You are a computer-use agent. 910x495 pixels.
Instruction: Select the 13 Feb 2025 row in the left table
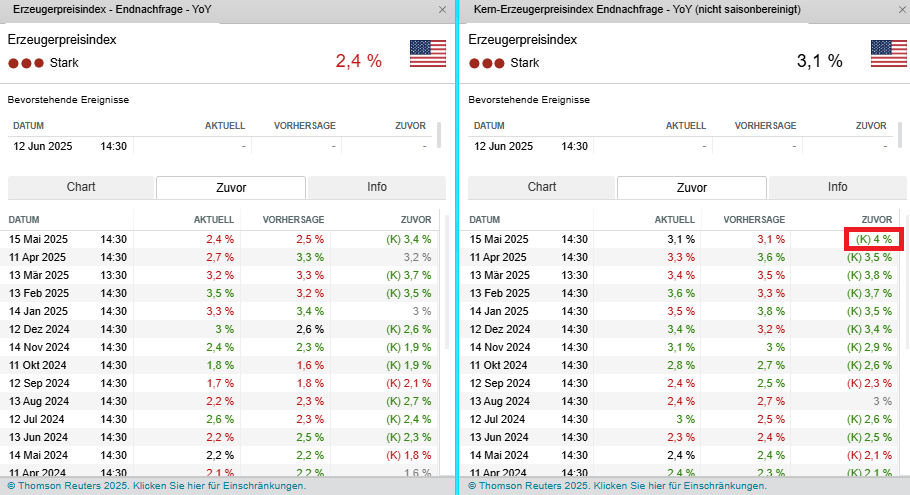tap(221, 293)
